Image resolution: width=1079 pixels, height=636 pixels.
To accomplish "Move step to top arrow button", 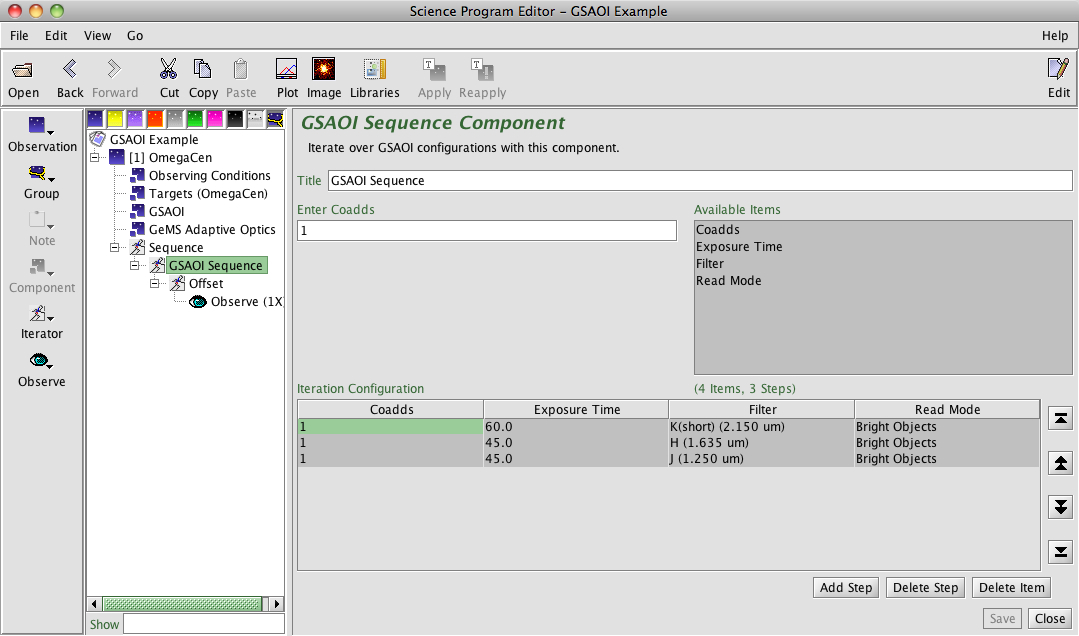I will coord(1060,418).
